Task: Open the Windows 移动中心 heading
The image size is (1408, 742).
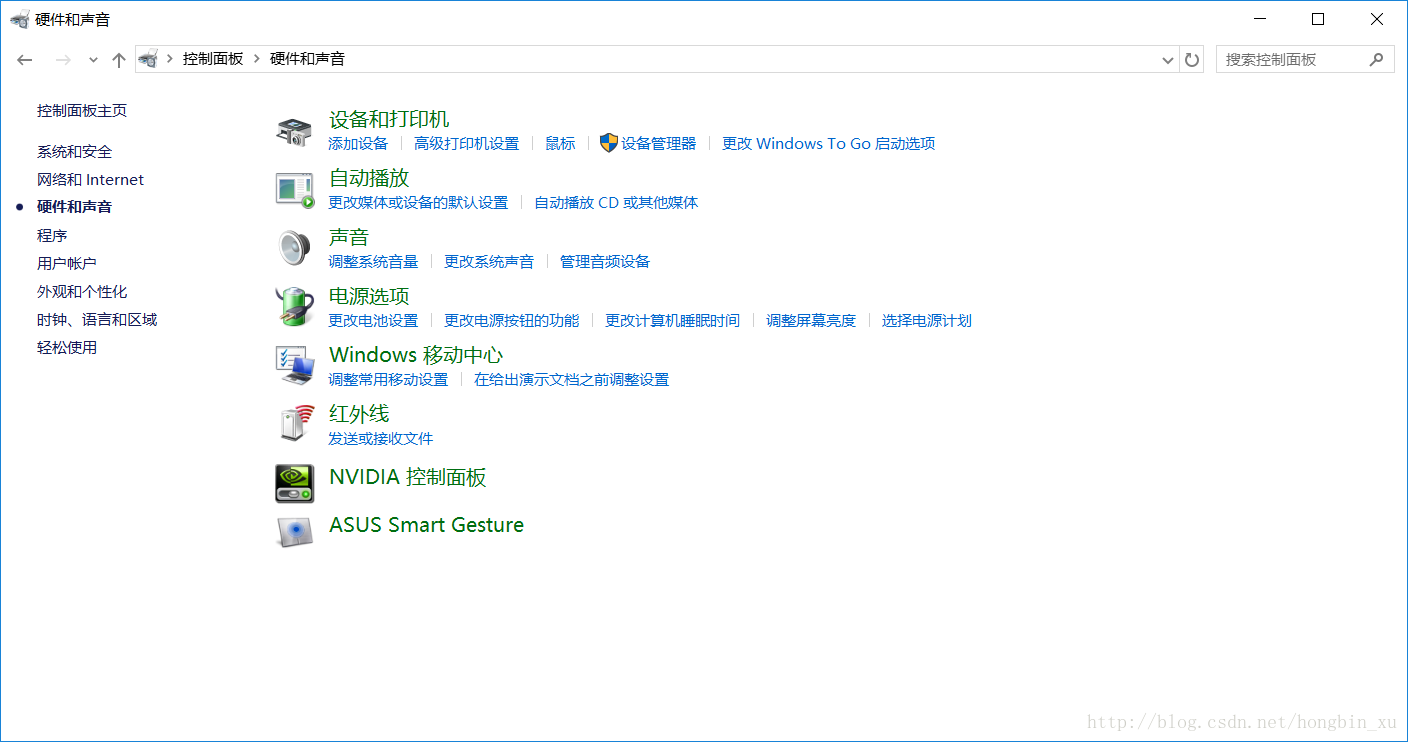Action: point(416,356)
